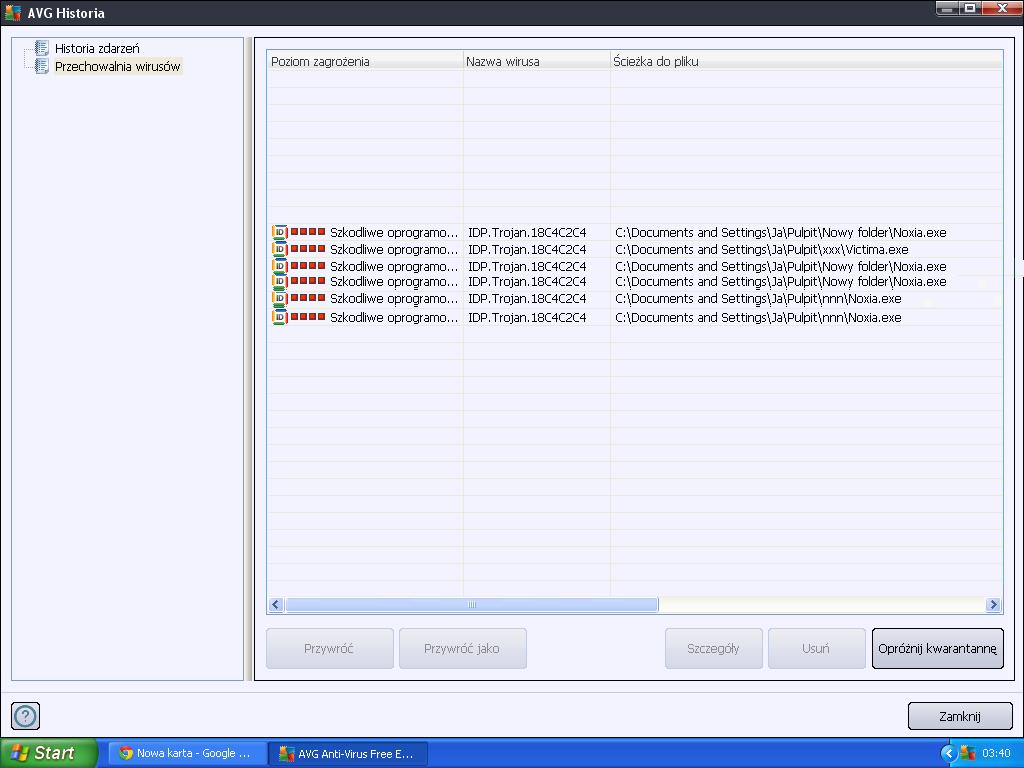Image resolution: width=1024 pixels, height=768 pixels.
Task: Click the Przywróć jako button
Action: pos(462,648)
